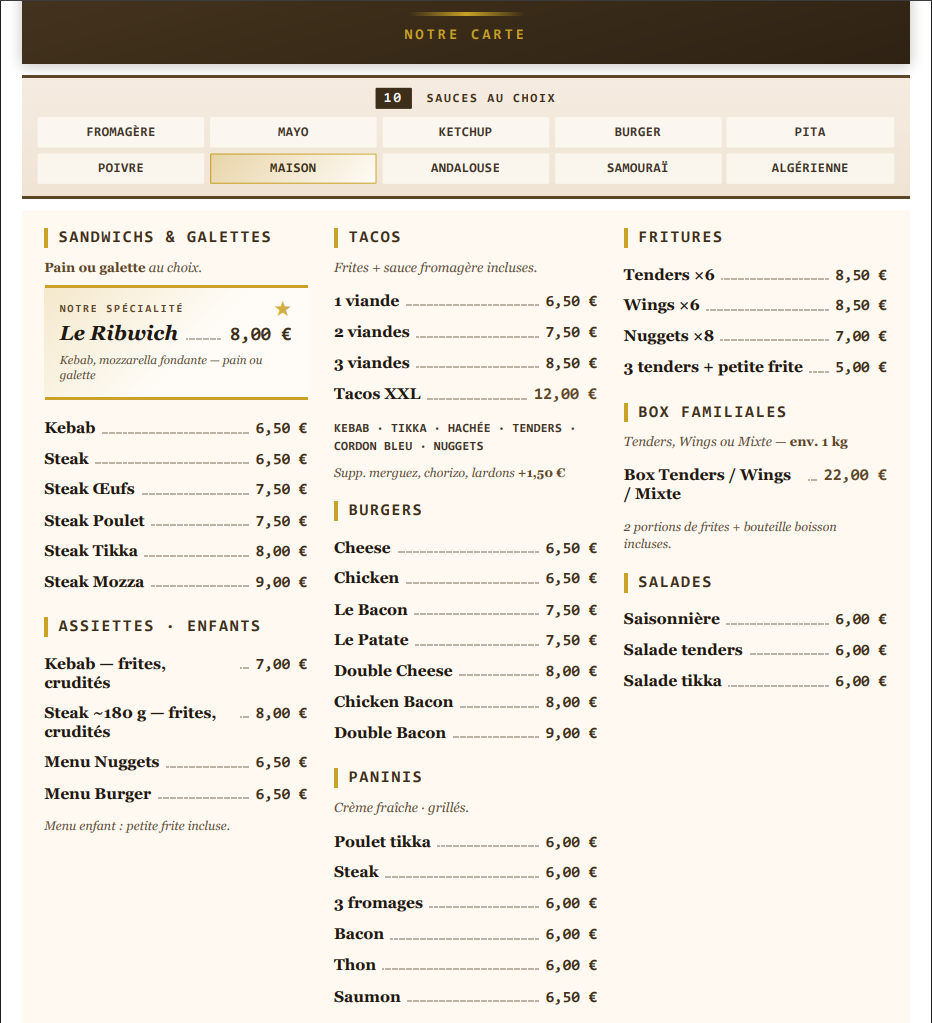This screenshot has width=932, height=1023.
Task: Choose the 'Tacos XXL' item
Action: point(466,394)
